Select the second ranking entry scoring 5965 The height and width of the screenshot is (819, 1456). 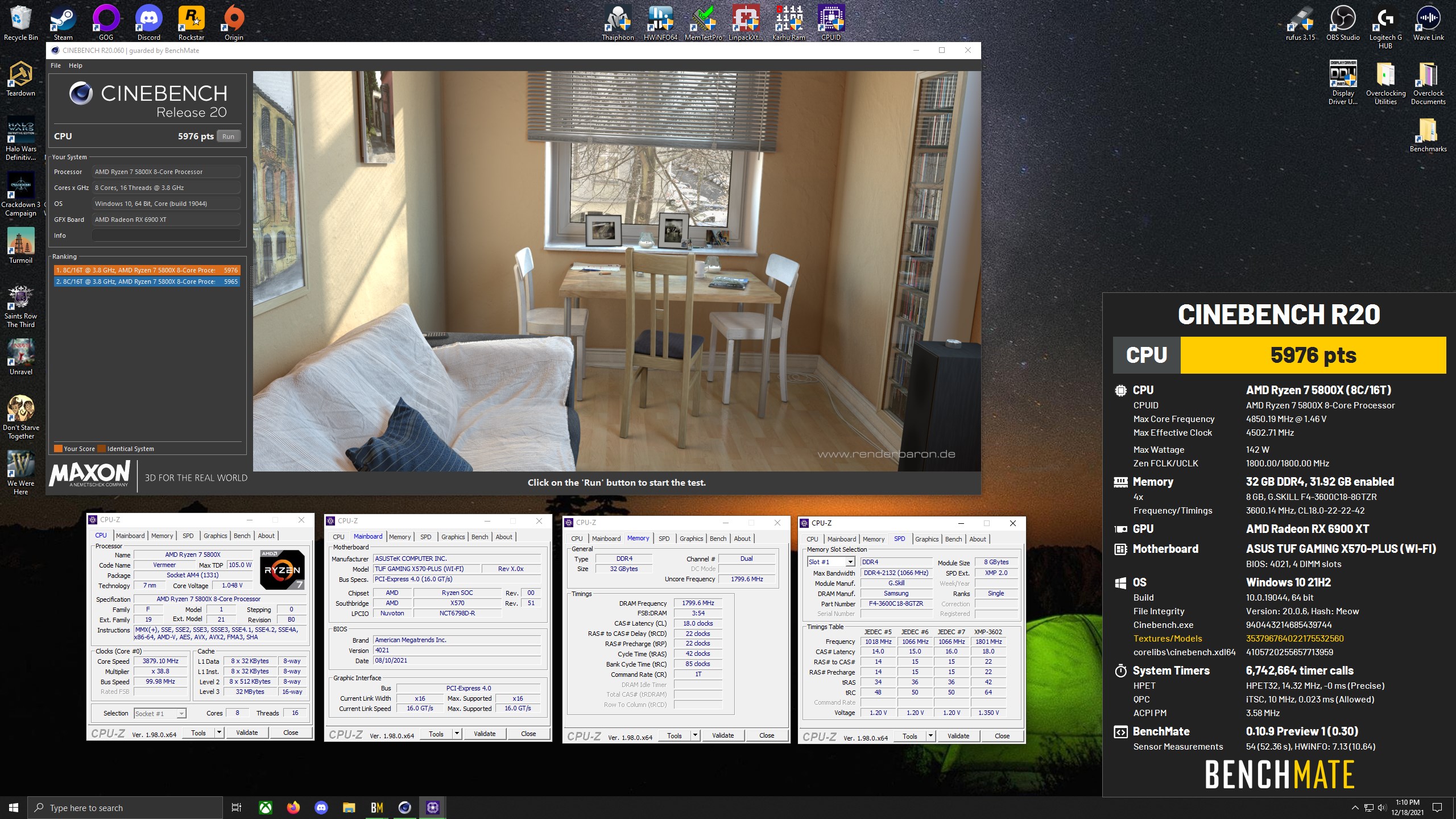pyautogui.click(x=147, y=282)
